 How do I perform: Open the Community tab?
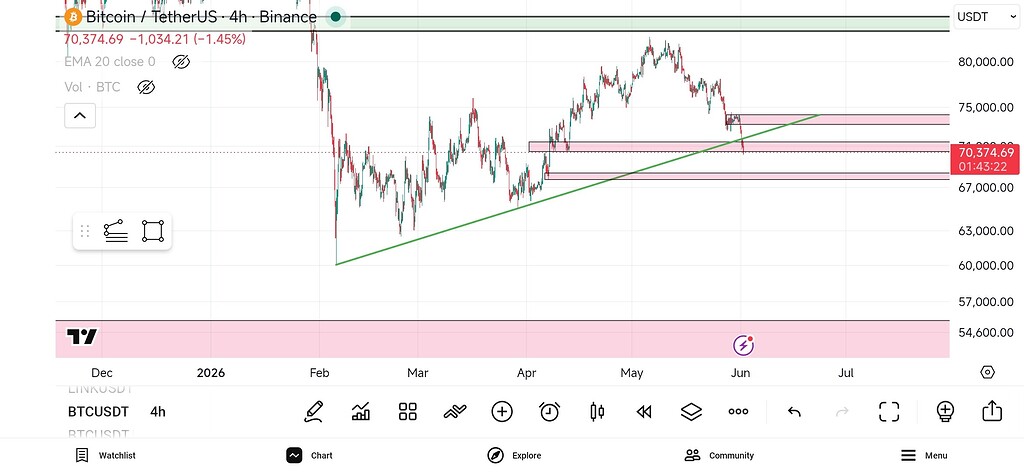(x=719, y=456)
